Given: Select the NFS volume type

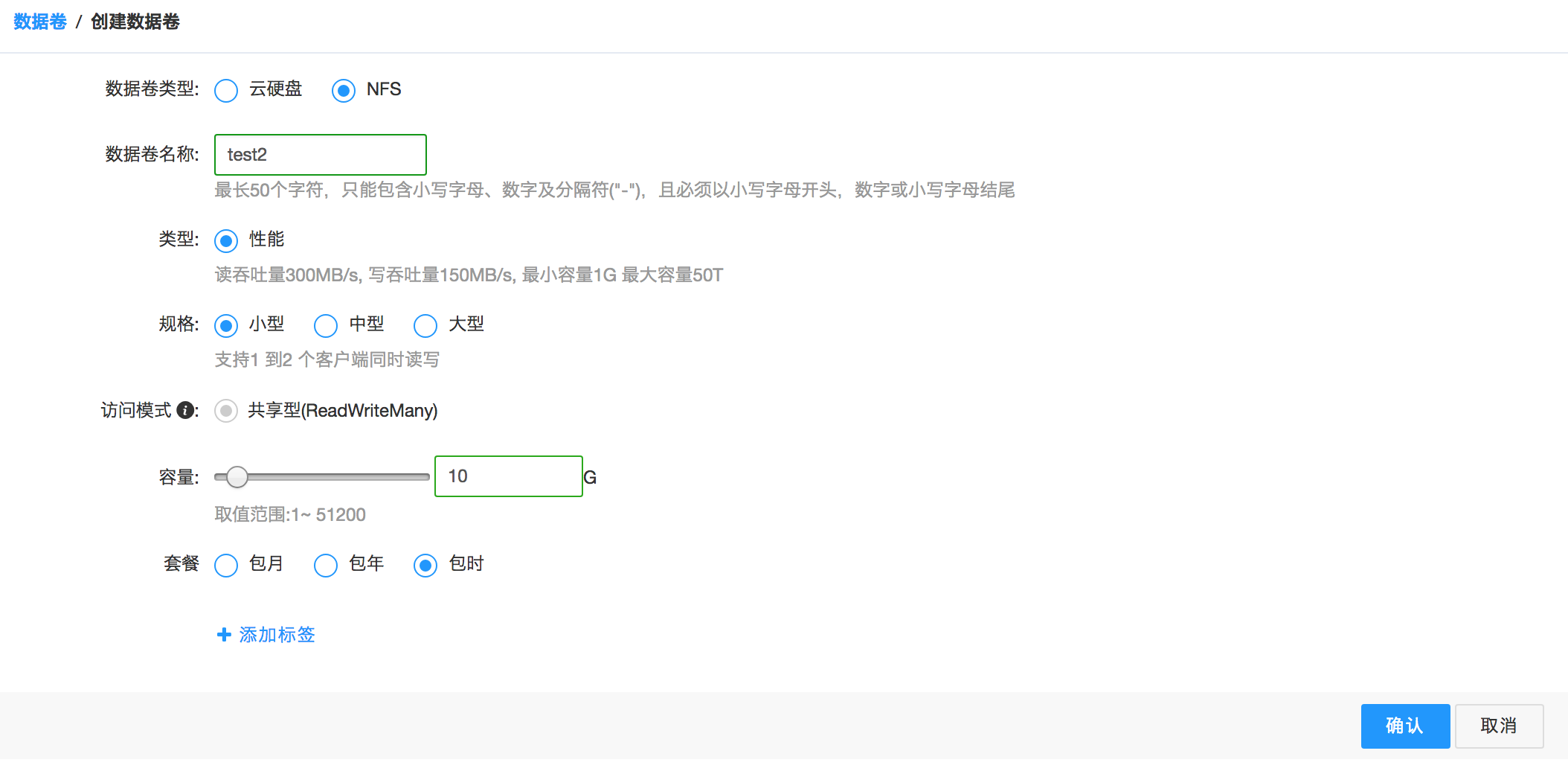Looking at the screenshot, I should (x=344, y=90).
